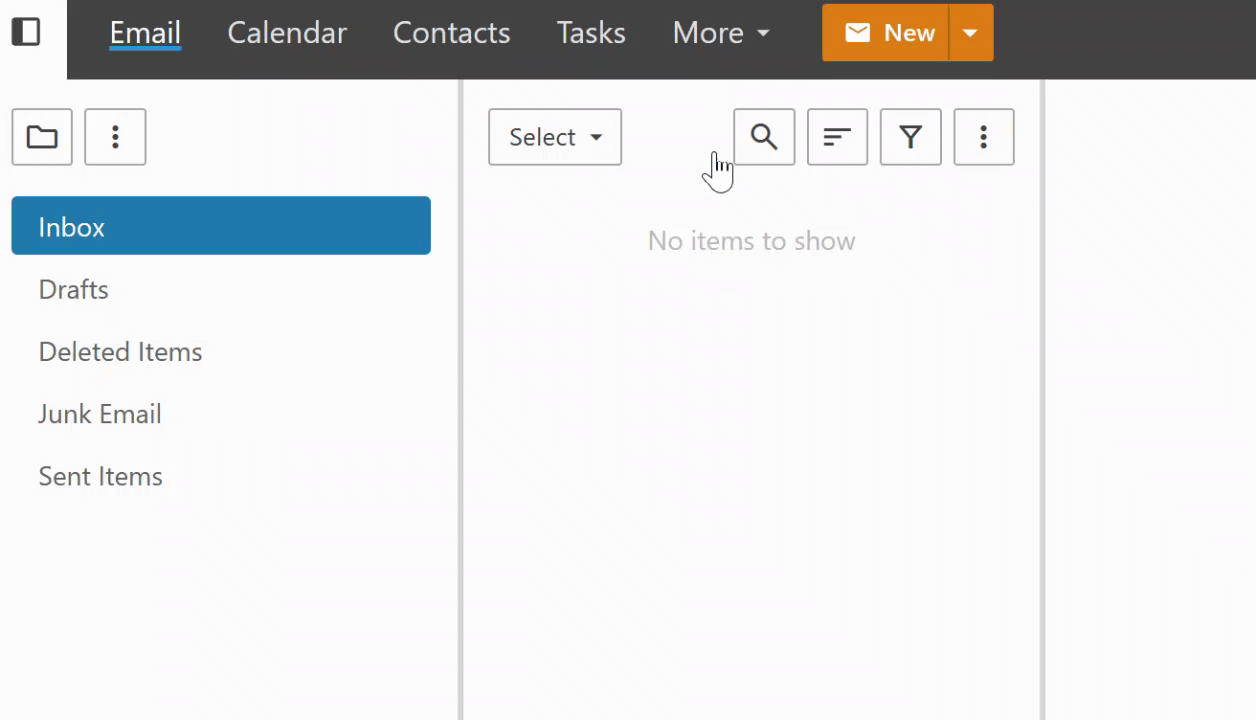Switch to the Email tab
The image size is (1256, 720).
pyautogui.click(x=145, y=33)
